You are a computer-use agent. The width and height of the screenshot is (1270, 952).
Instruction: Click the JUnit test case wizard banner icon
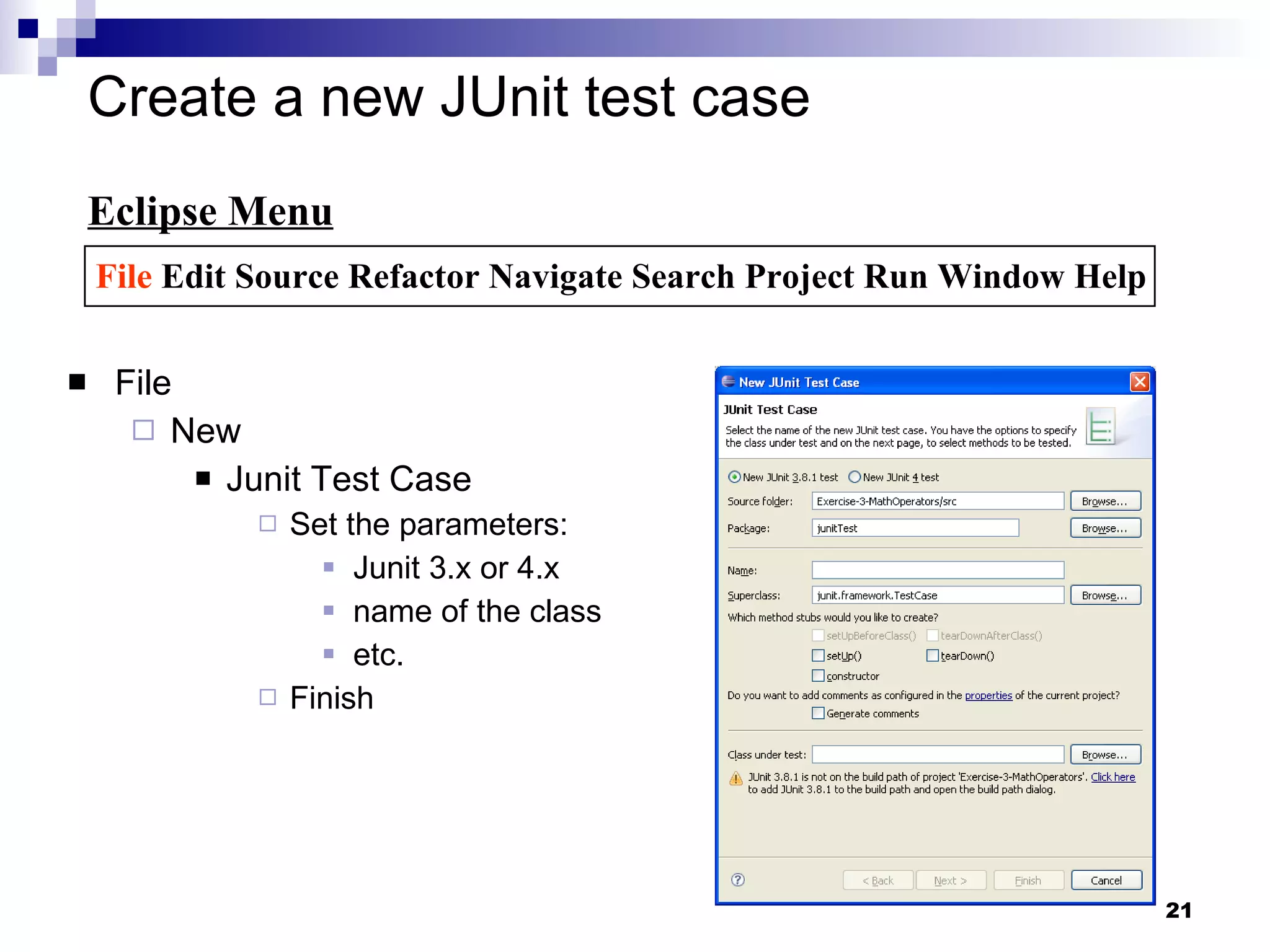click(x=1101, y=426)
